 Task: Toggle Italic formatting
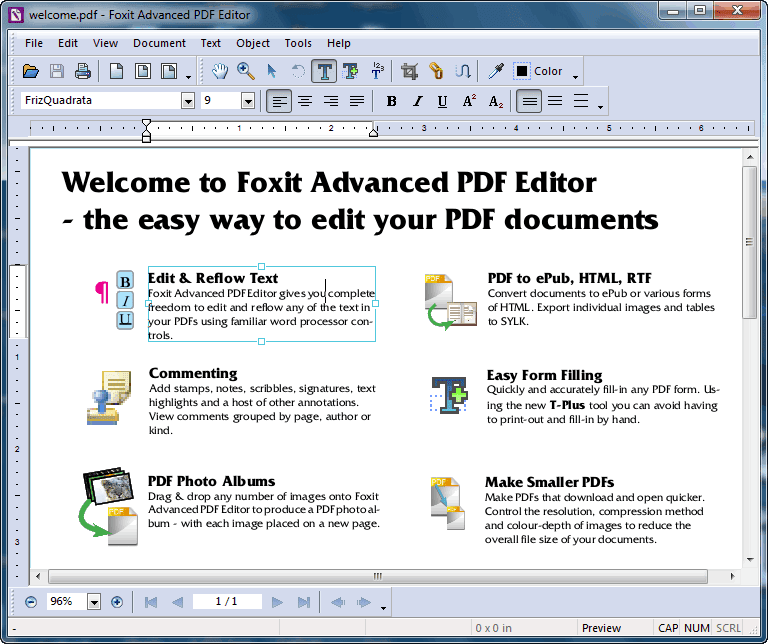[417, 101]
